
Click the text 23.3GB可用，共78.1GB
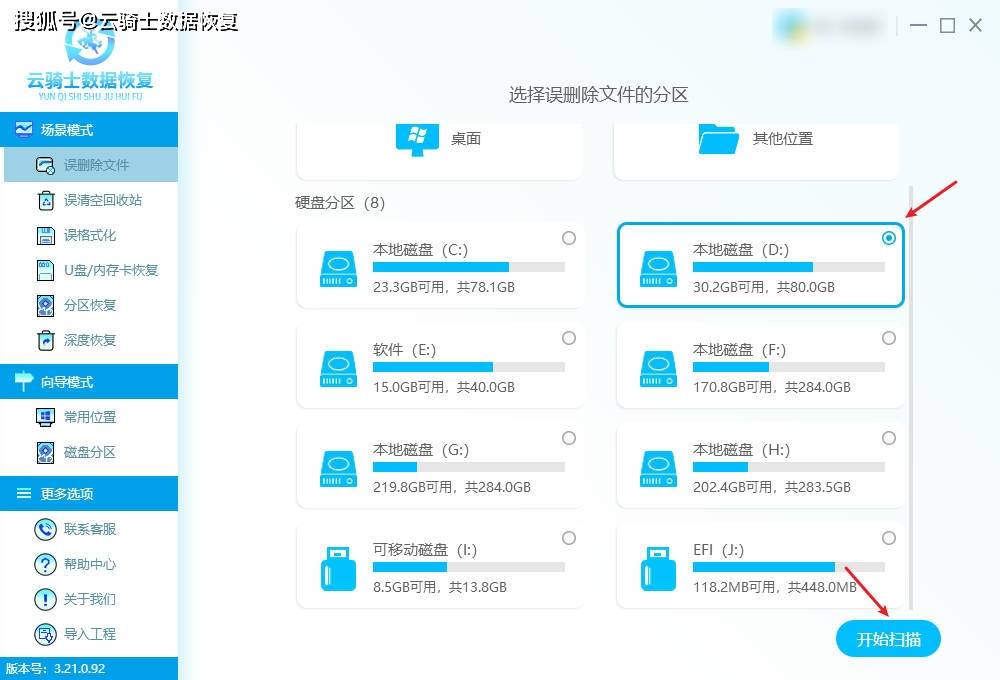(444, 287)
